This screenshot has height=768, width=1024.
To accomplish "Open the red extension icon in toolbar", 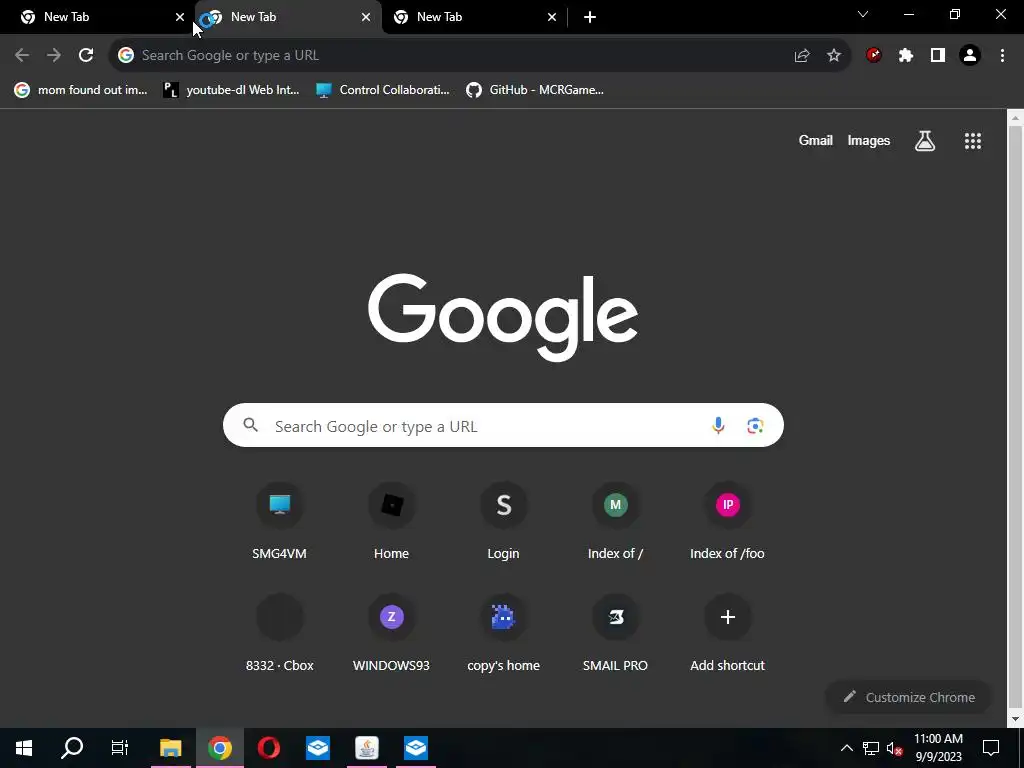I will [874, 56].
